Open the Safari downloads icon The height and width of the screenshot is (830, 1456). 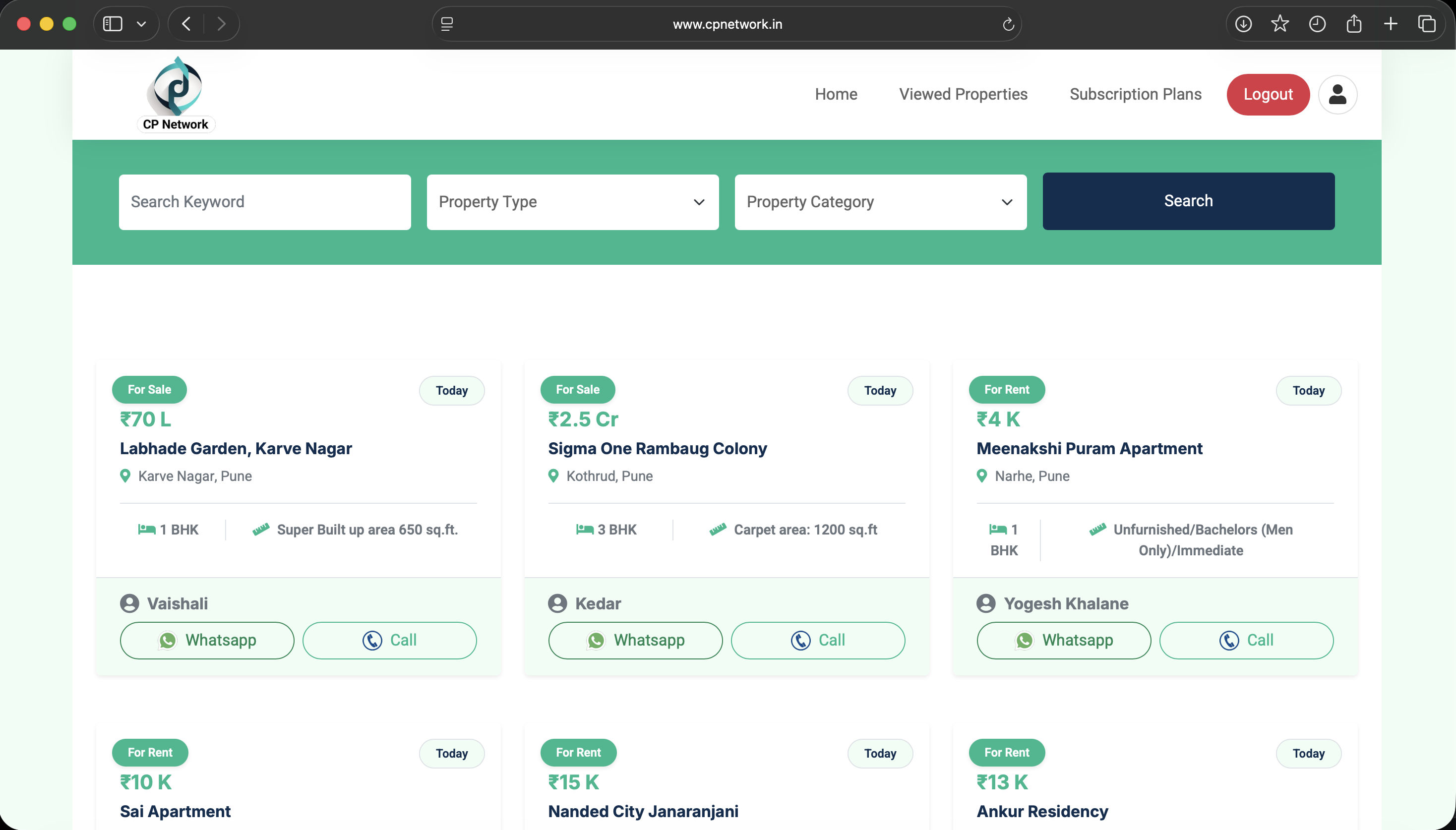[1243, 24]
